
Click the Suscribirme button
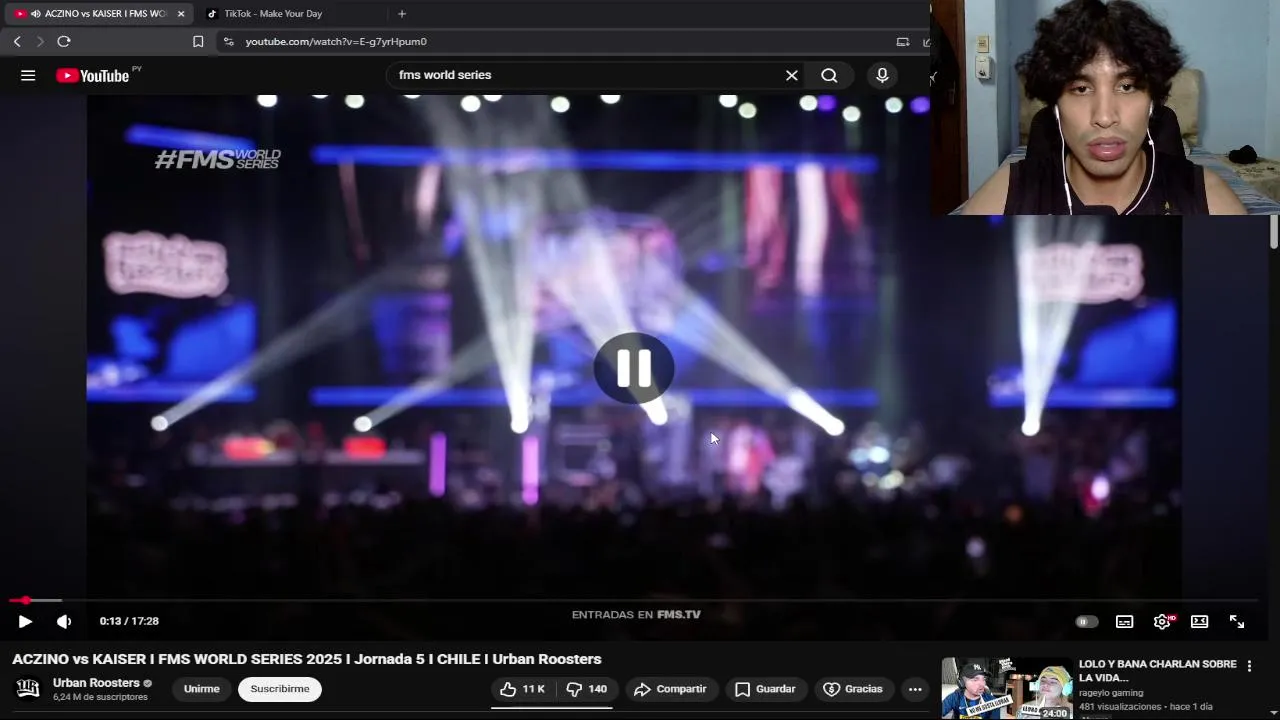tap(280, 689)
